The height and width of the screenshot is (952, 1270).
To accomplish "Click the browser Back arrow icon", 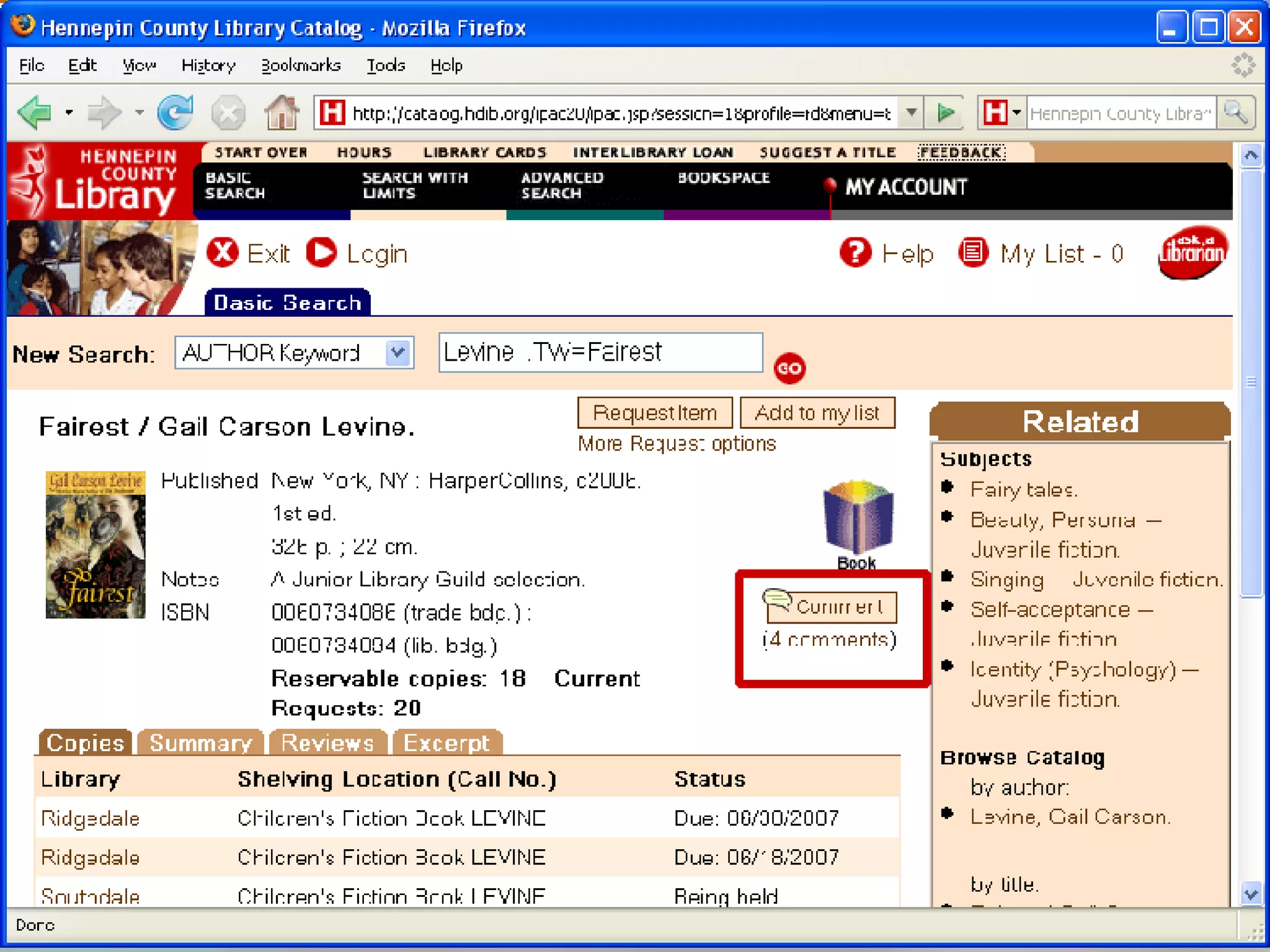I will [x=35, y=113].
